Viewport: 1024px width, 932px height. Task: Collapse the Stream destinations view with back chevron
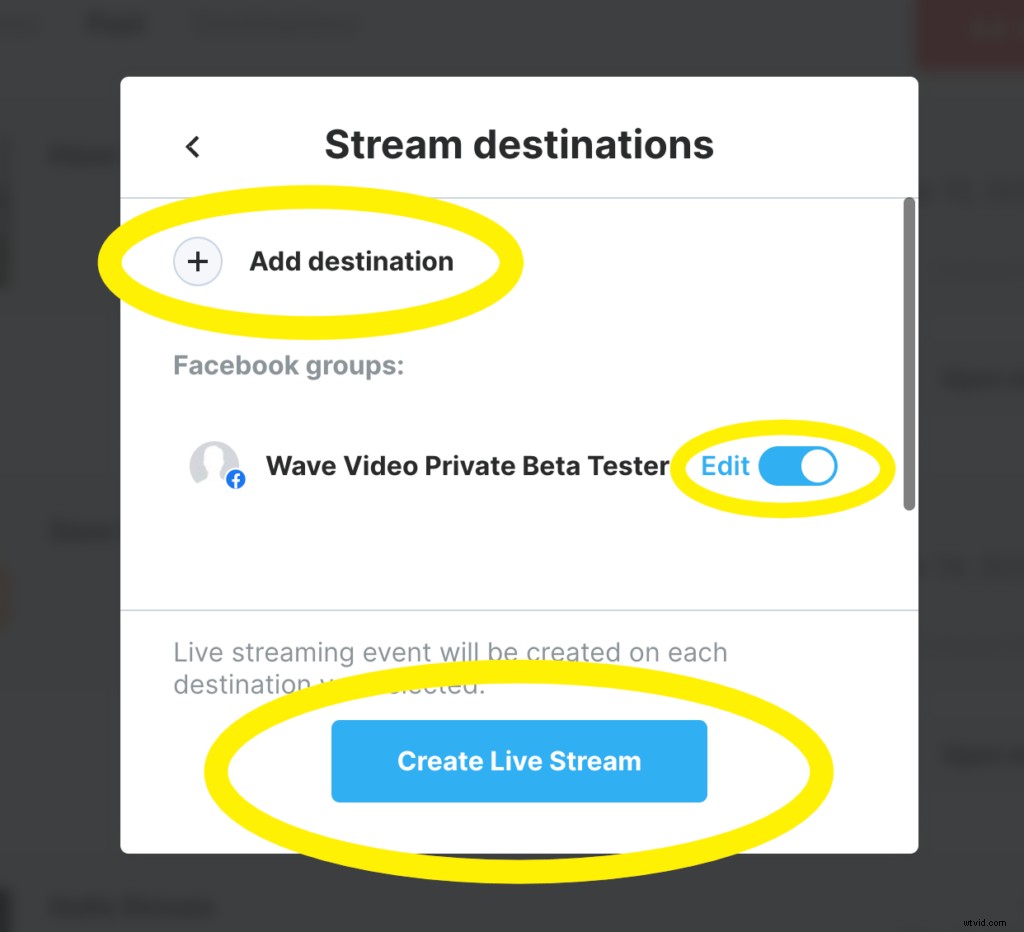click(x=192, y=145)
